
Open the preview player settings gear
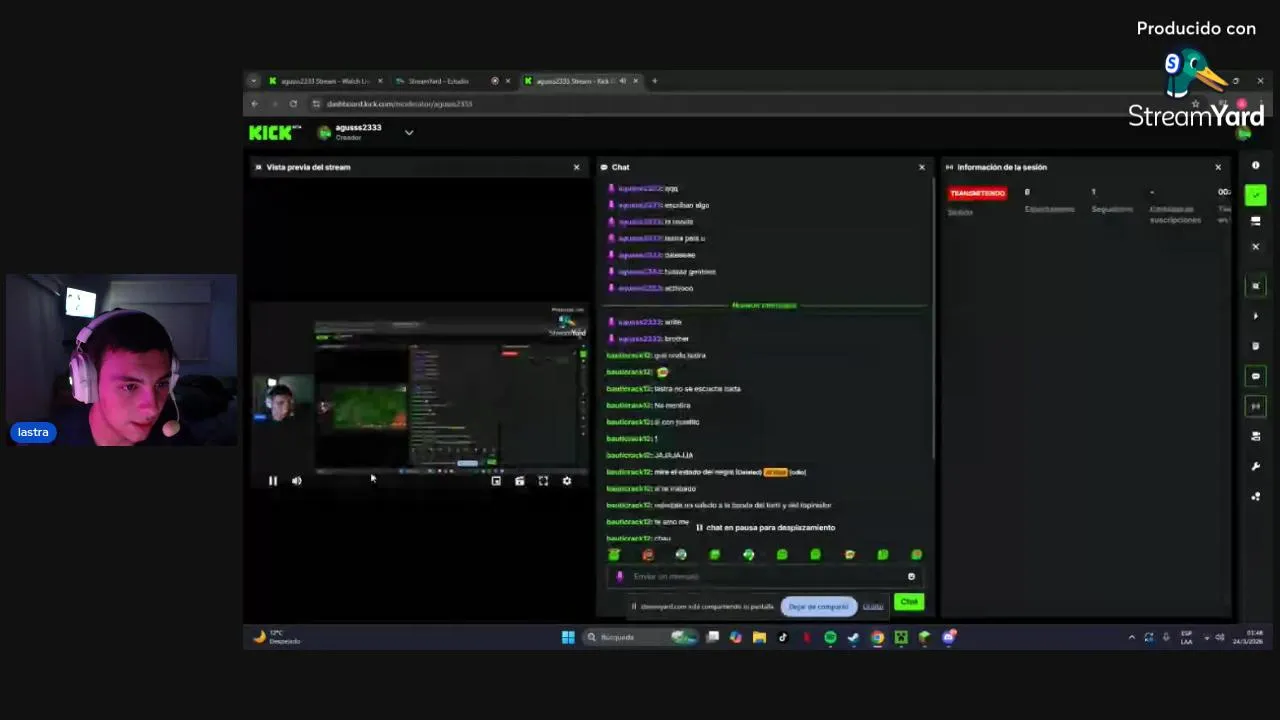[567, 481]
